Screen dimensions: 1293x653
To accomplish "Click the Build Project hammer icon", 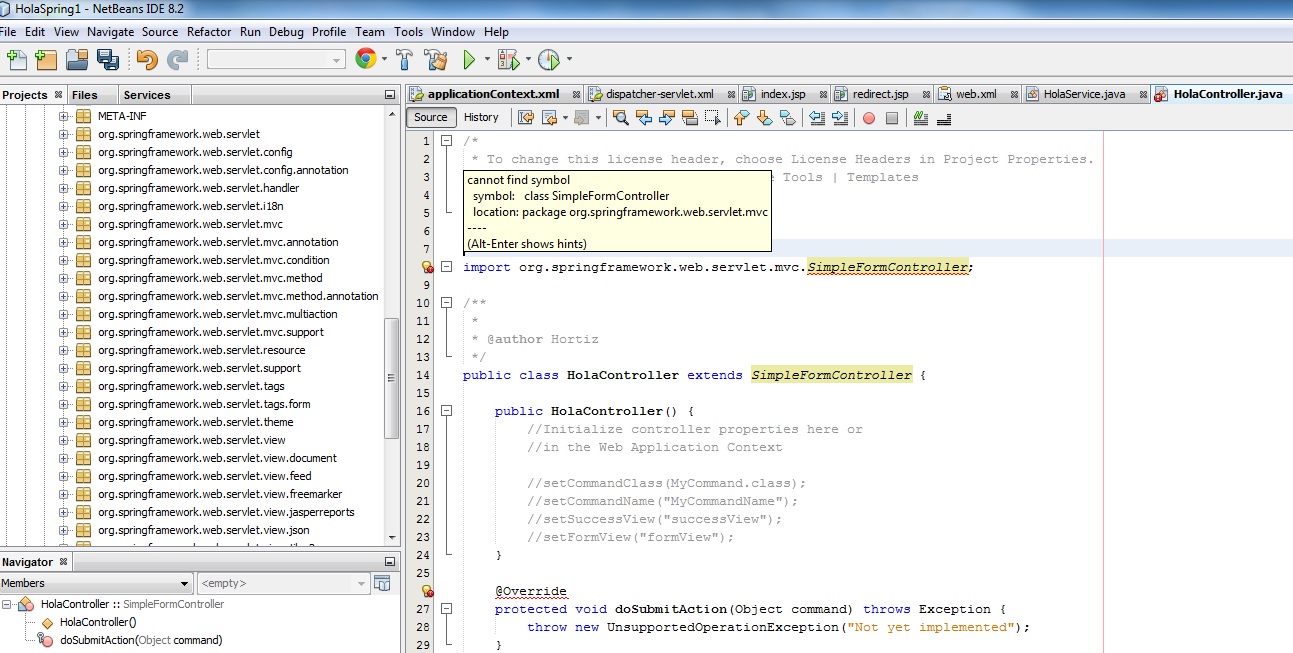I will 405,60.
